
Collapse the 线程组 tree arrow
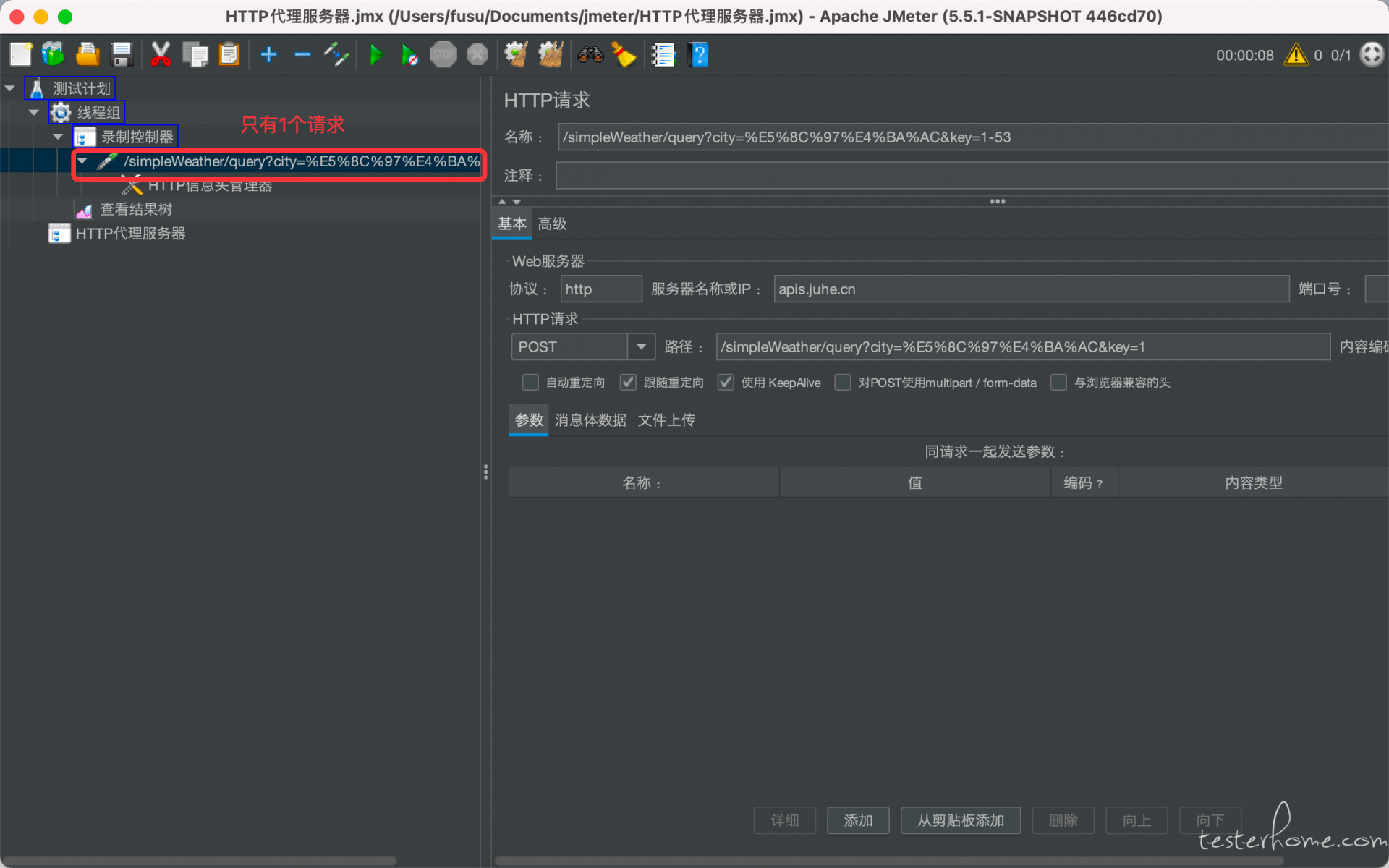tap(34, 112)
